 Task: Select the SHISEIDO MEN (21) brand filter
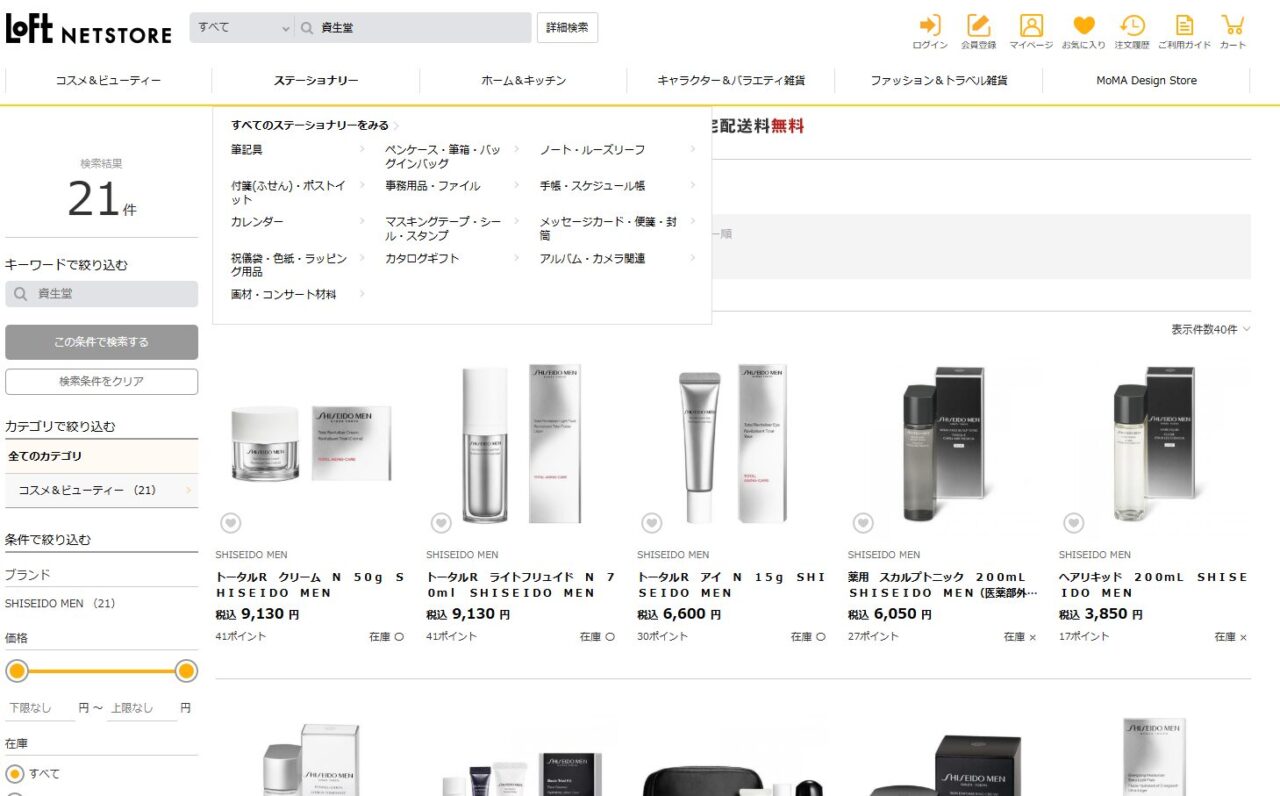pos(60,603)
